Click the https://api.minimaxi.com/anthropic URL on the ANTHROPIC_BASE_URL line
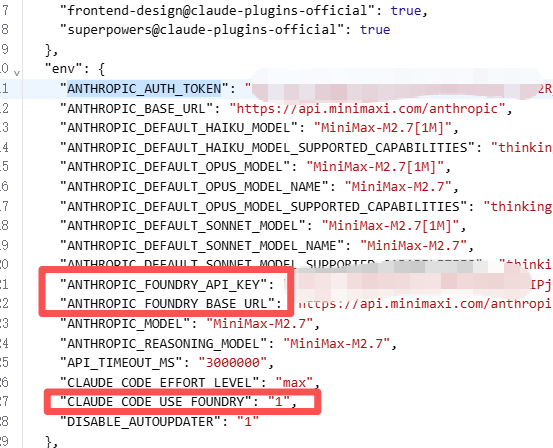This screenshot has height=448, width=553. [367, 108]
